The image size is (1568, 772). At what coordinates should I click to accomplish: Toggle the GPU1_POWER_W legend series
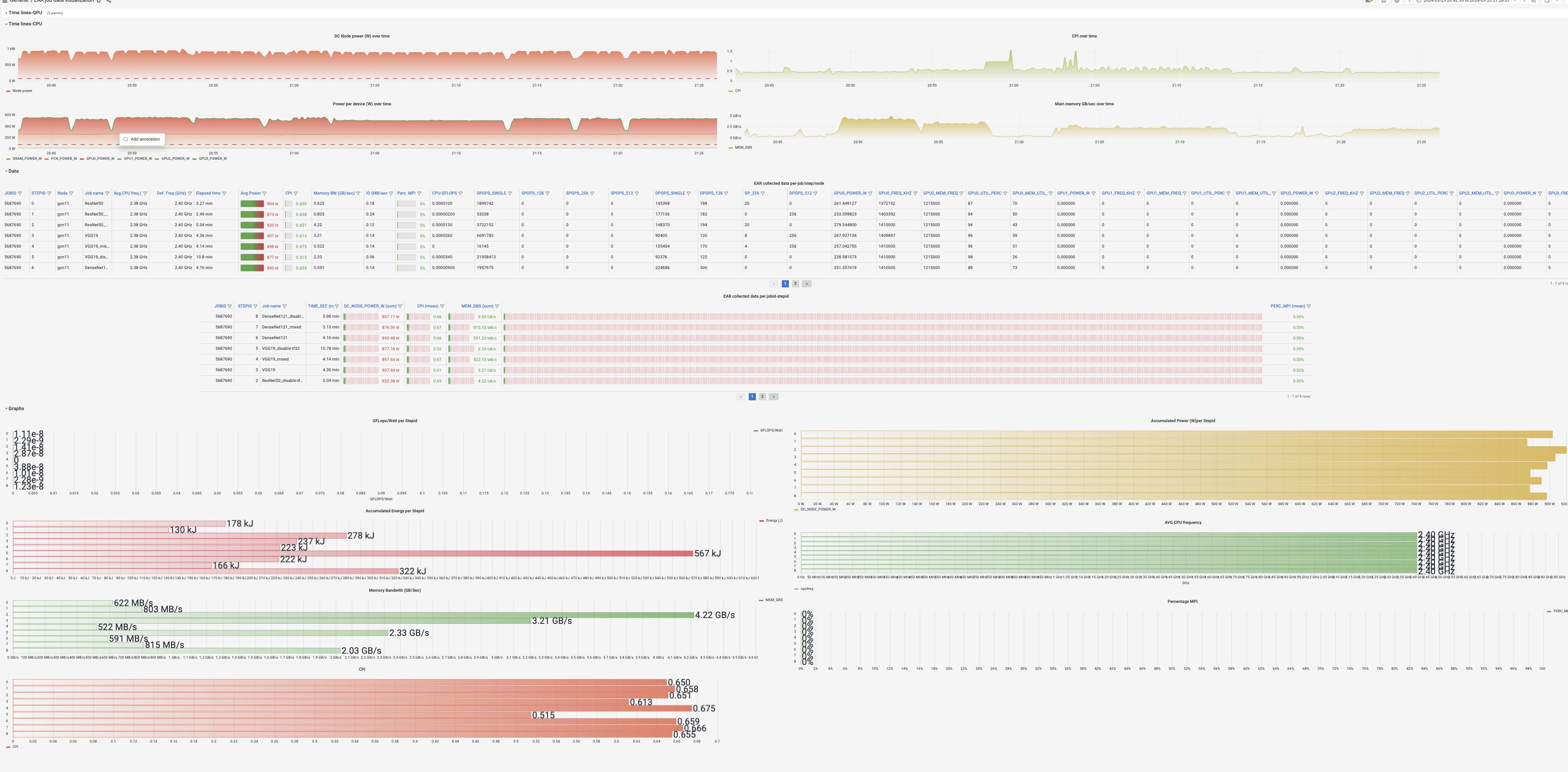138,159
